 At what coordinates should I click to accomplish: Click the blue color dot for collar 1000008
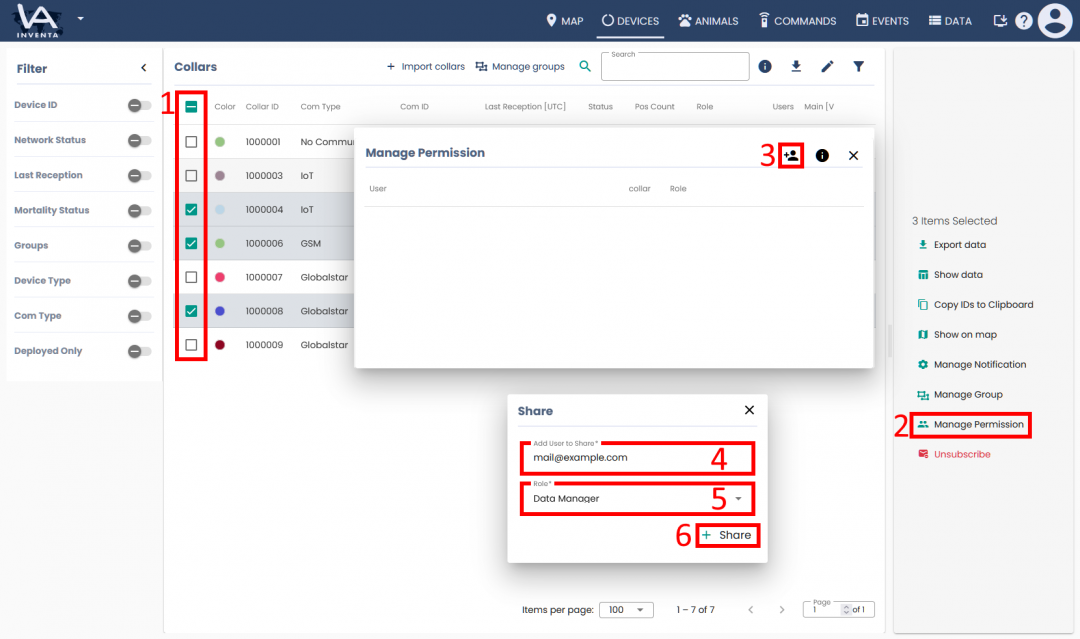coord(220,311)
